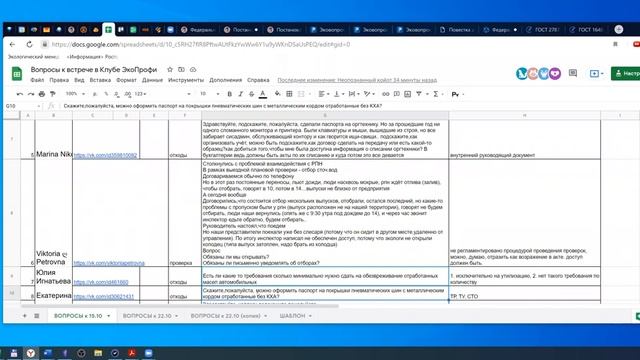
Task: Click the print icon
Action: click(x=42, y=94)
